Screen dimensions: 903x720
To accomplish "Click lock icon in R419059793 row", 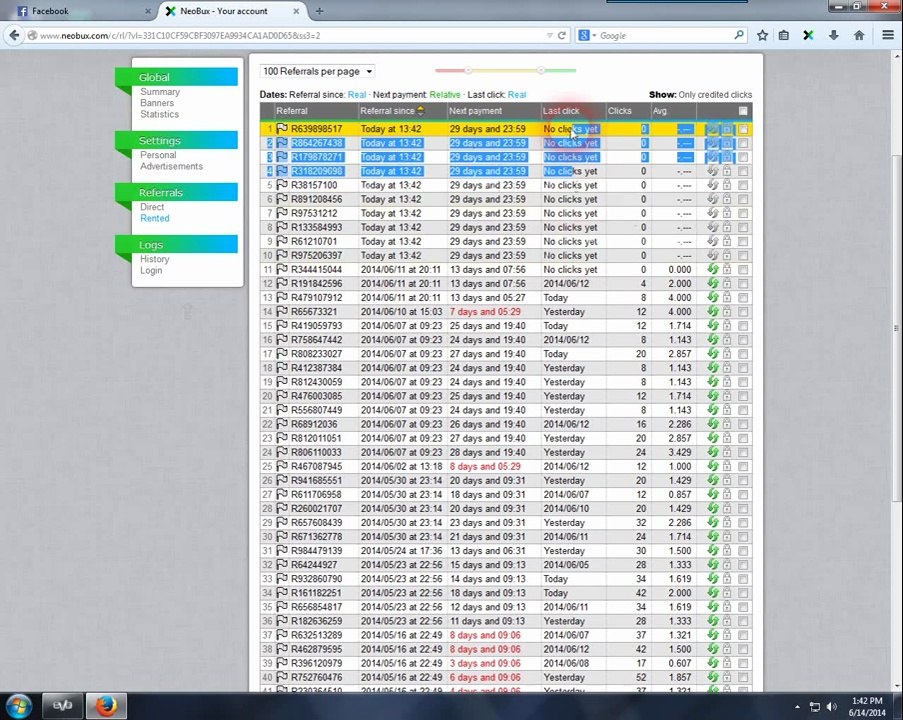I will [727, 325].
